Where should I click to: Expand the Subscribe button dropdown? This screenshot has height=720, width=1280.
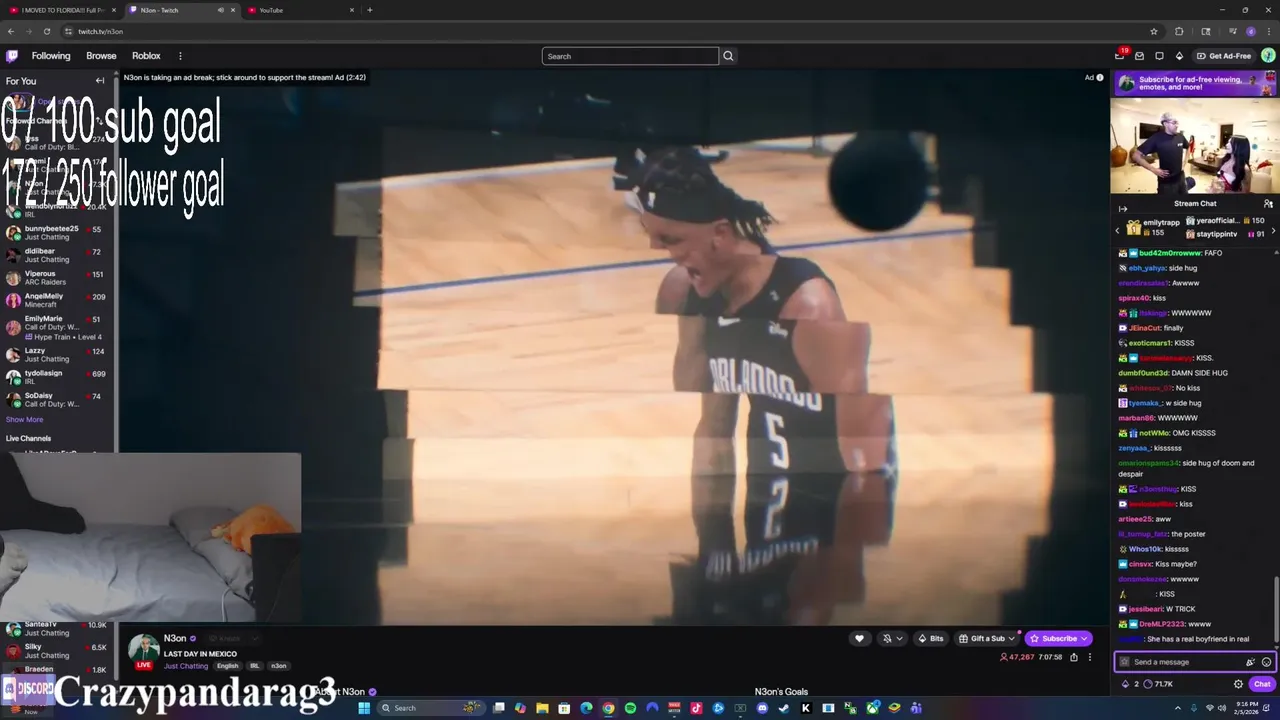[x=1085, y=638]
